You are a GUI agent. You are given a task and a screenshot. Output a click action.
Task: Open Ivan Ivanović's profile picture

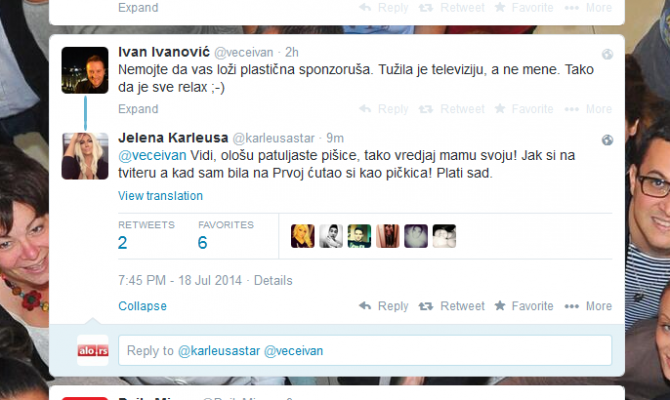(85, 70)
